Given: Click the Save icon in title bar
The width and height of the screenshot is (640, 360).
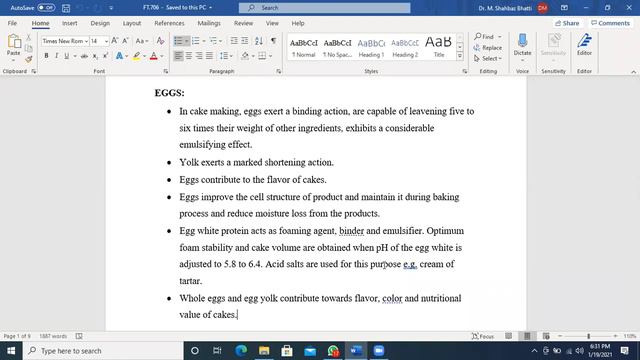Looking at the screenshot, I should click(x=66, y=8).
